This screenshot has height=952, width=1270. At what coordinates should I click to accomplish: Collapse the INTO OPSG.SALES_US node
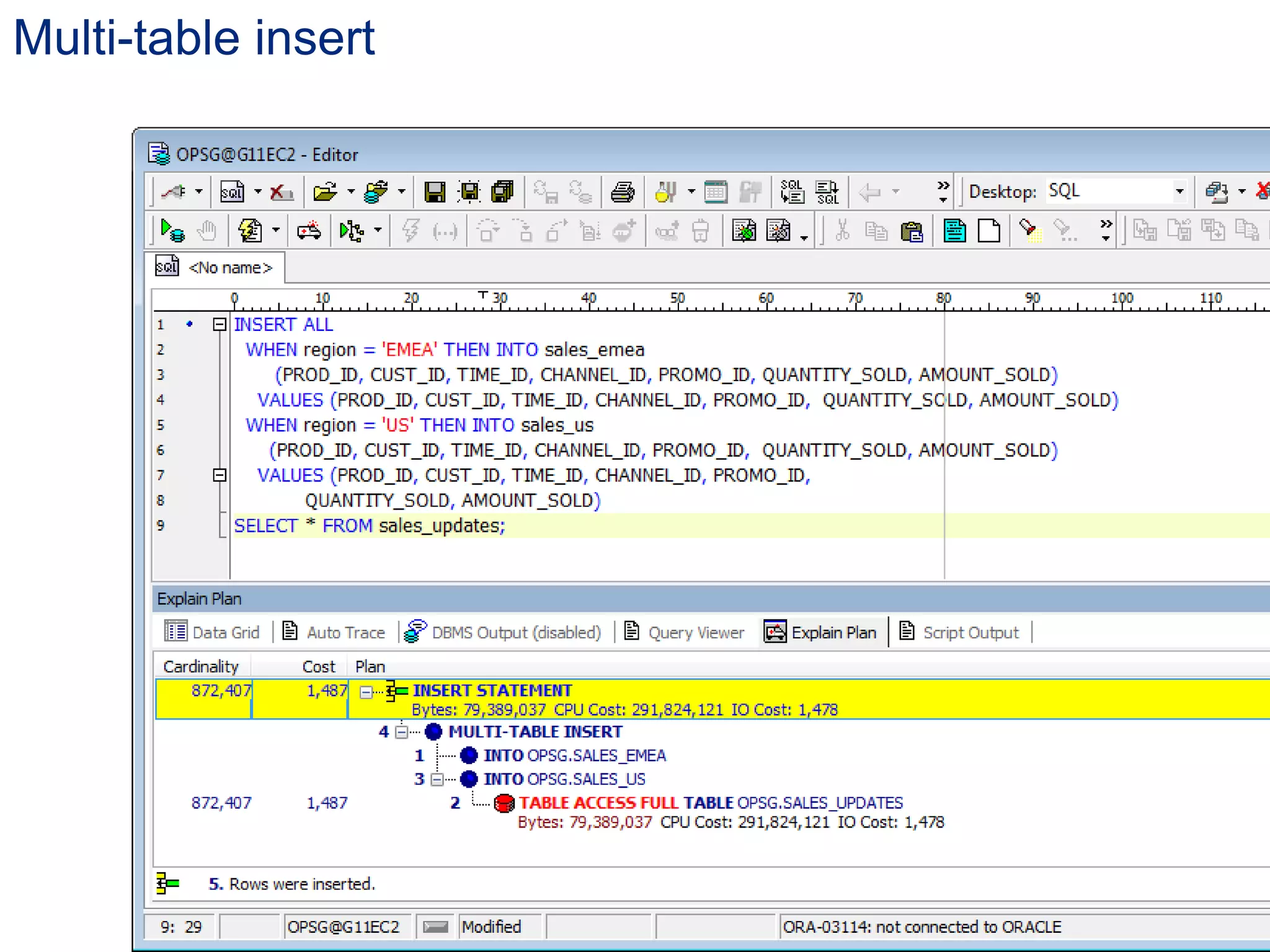pyautogui.click(x=437, y=780)
